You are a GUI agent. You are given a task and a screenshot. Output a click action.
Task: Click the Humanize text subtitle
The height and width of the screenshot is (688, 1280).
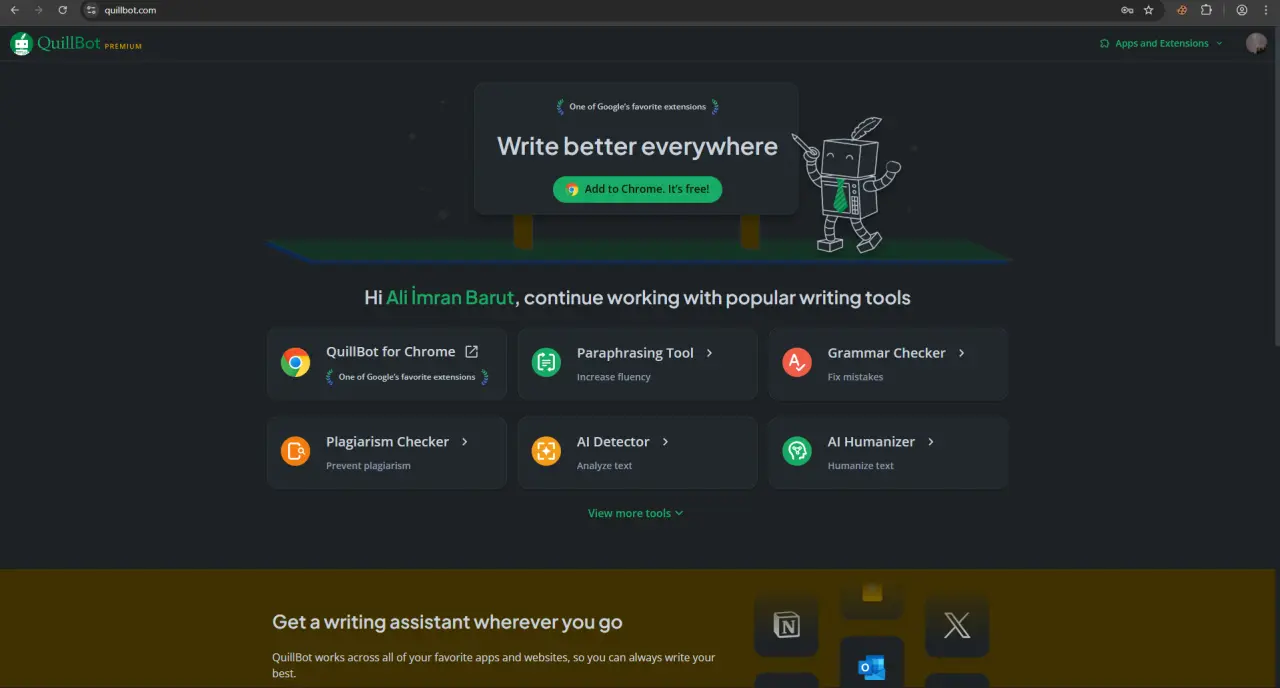[860, 466]
